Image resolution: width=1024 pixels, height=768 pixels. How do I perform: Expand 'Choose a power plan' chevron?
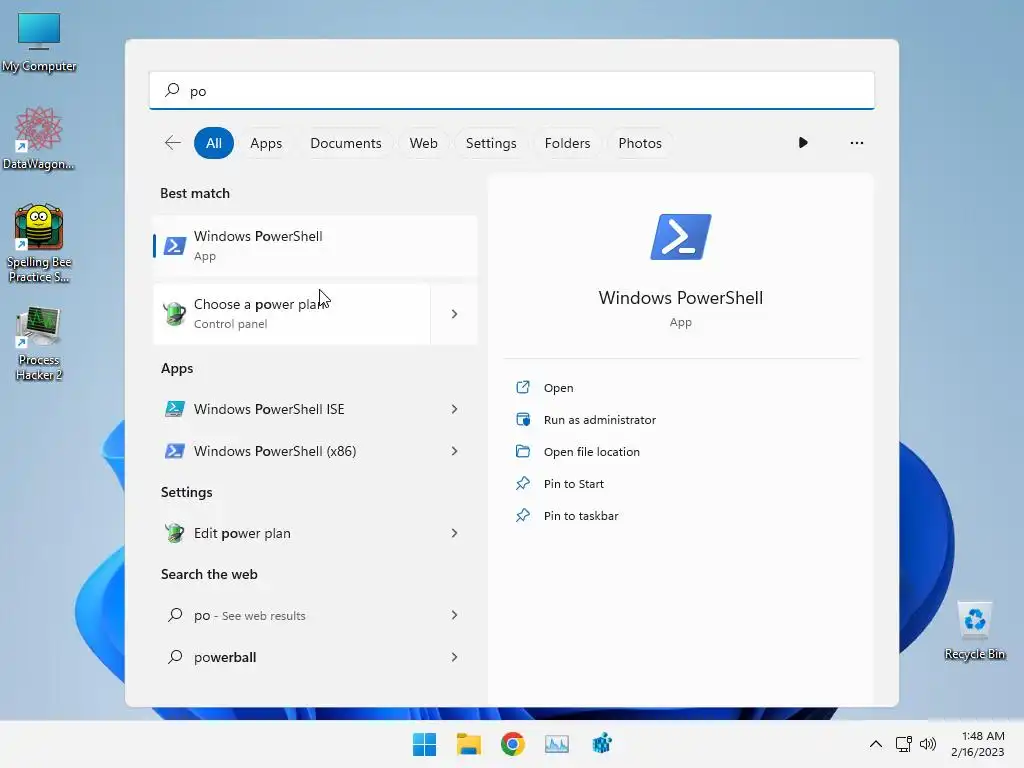[455, 314]
